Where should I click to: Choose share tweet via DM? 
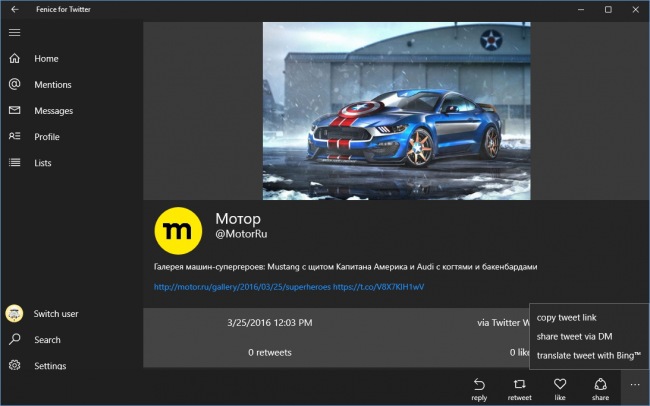click(x=574, y=336)
